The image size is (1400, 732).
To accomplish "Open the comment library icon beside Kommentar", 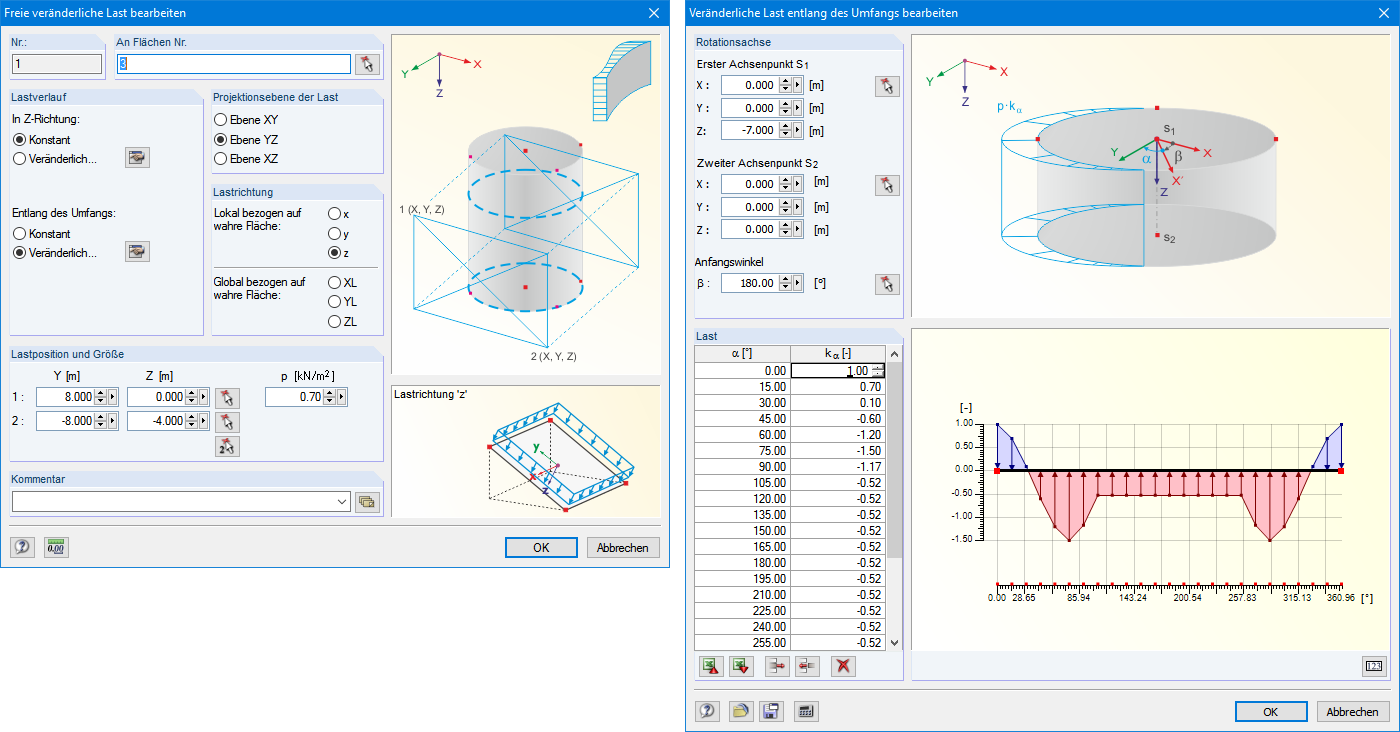I will [367, 502].
